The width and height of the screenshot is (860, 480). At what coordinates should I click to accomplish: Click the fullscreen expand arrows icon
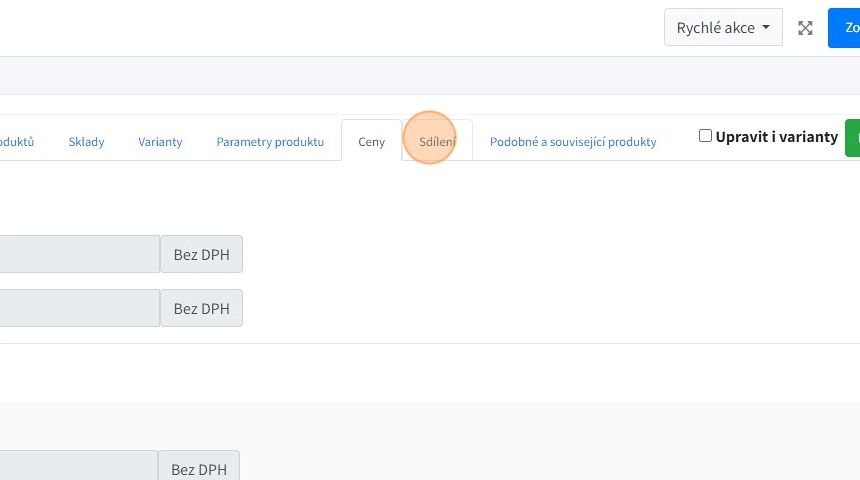click(805, 28)
